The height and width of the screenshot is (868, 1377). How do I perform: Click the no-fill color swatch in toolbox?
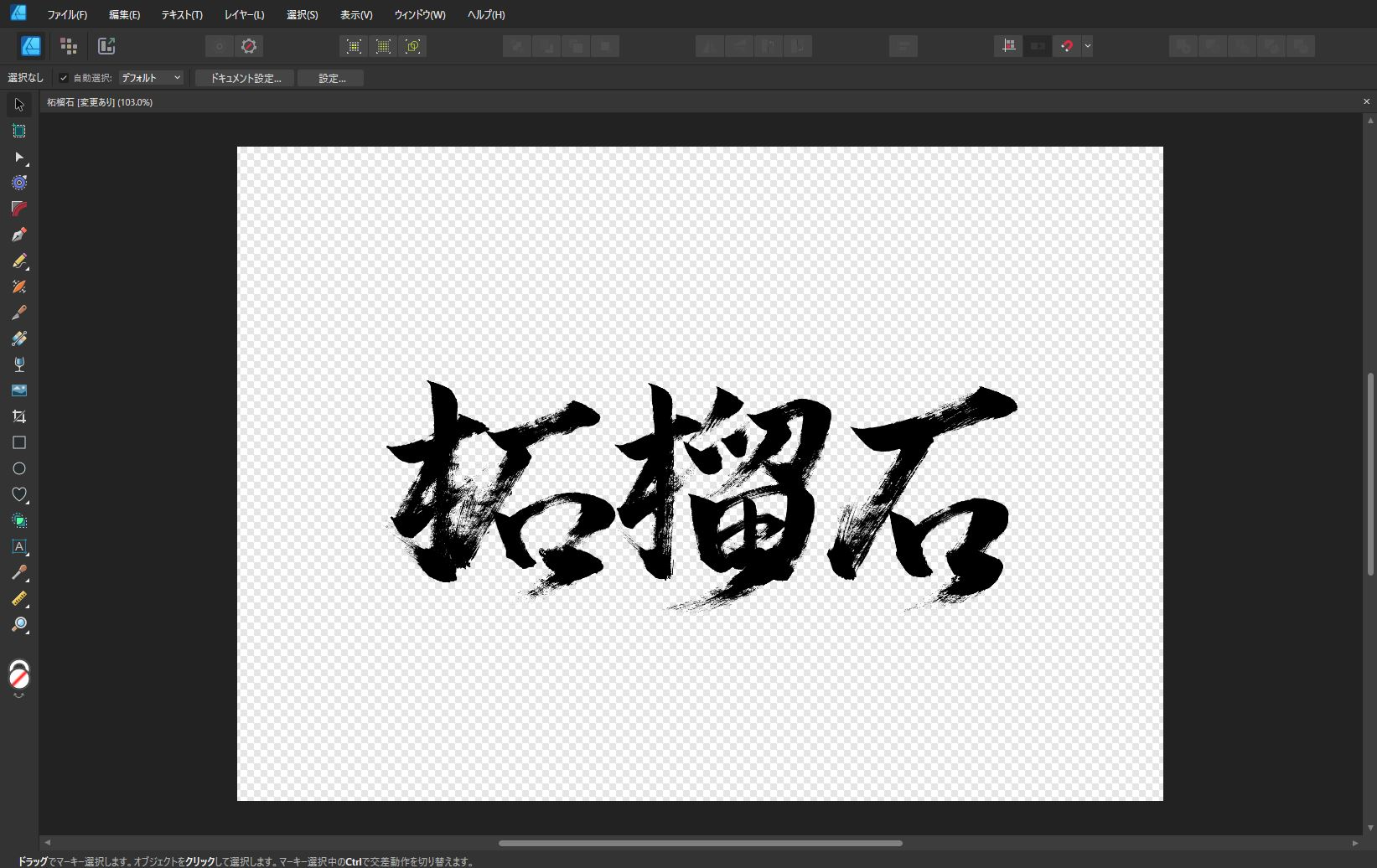19,677
